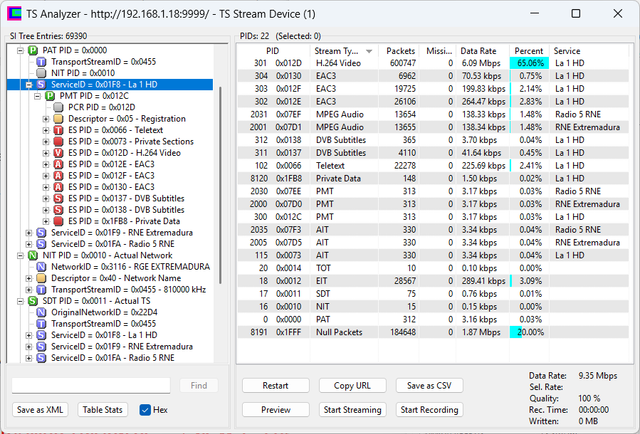Viewport: 640px width, 434px height.
Task: Expand ES PID 0x012D H.264 Video node
Action: (46, 153)
